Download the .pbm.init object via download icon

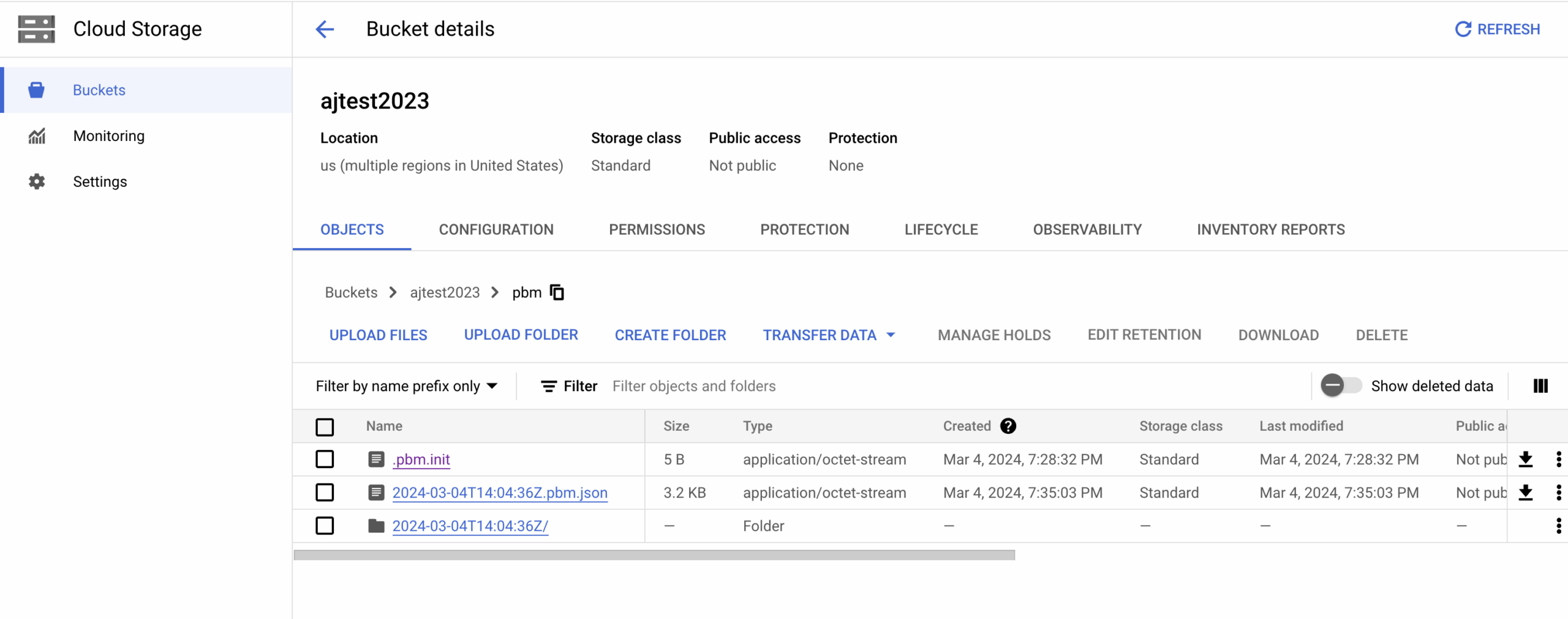click(x=1526, y=459)
